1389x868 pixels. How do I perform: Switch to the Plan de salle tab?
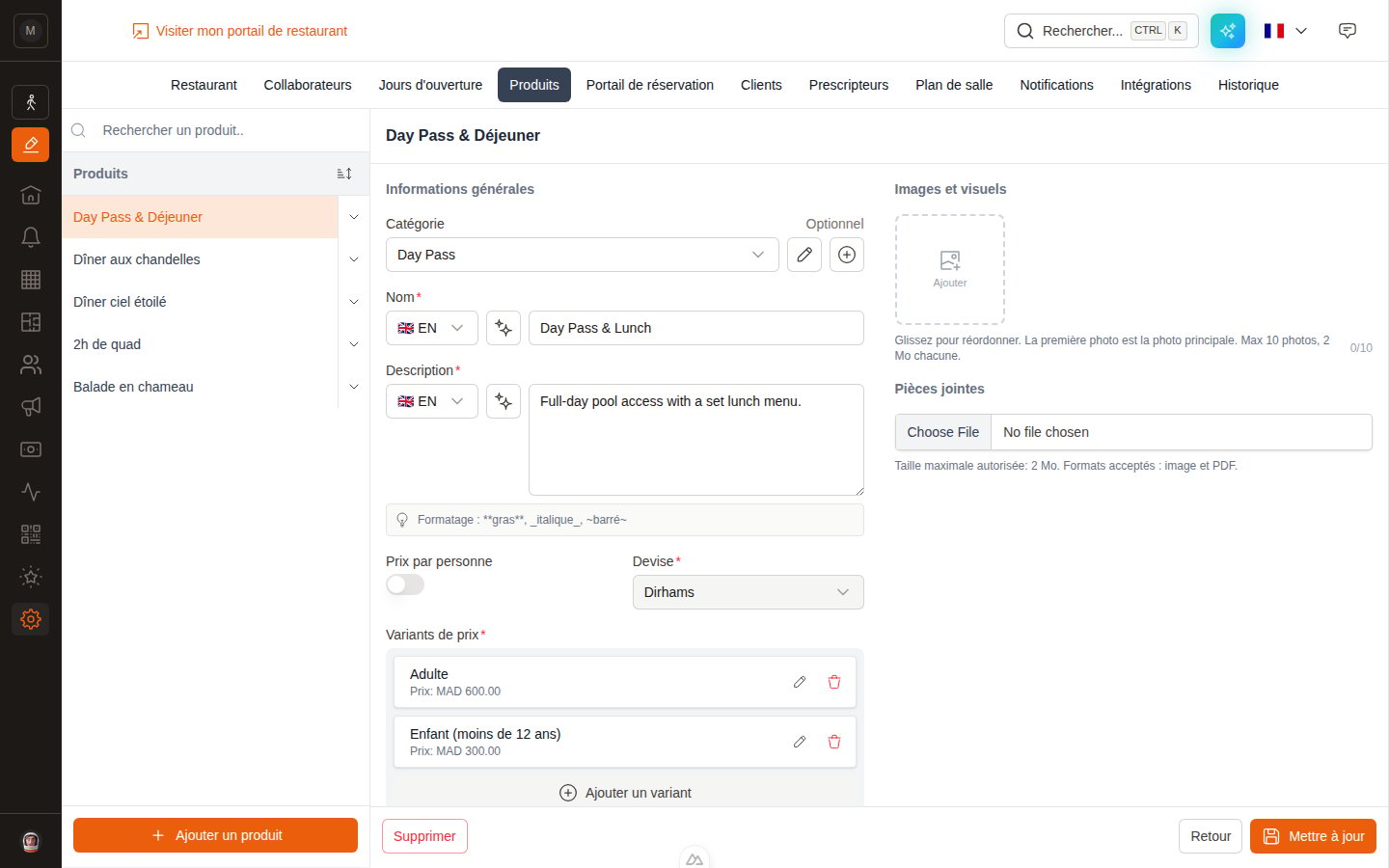point(954,85)
